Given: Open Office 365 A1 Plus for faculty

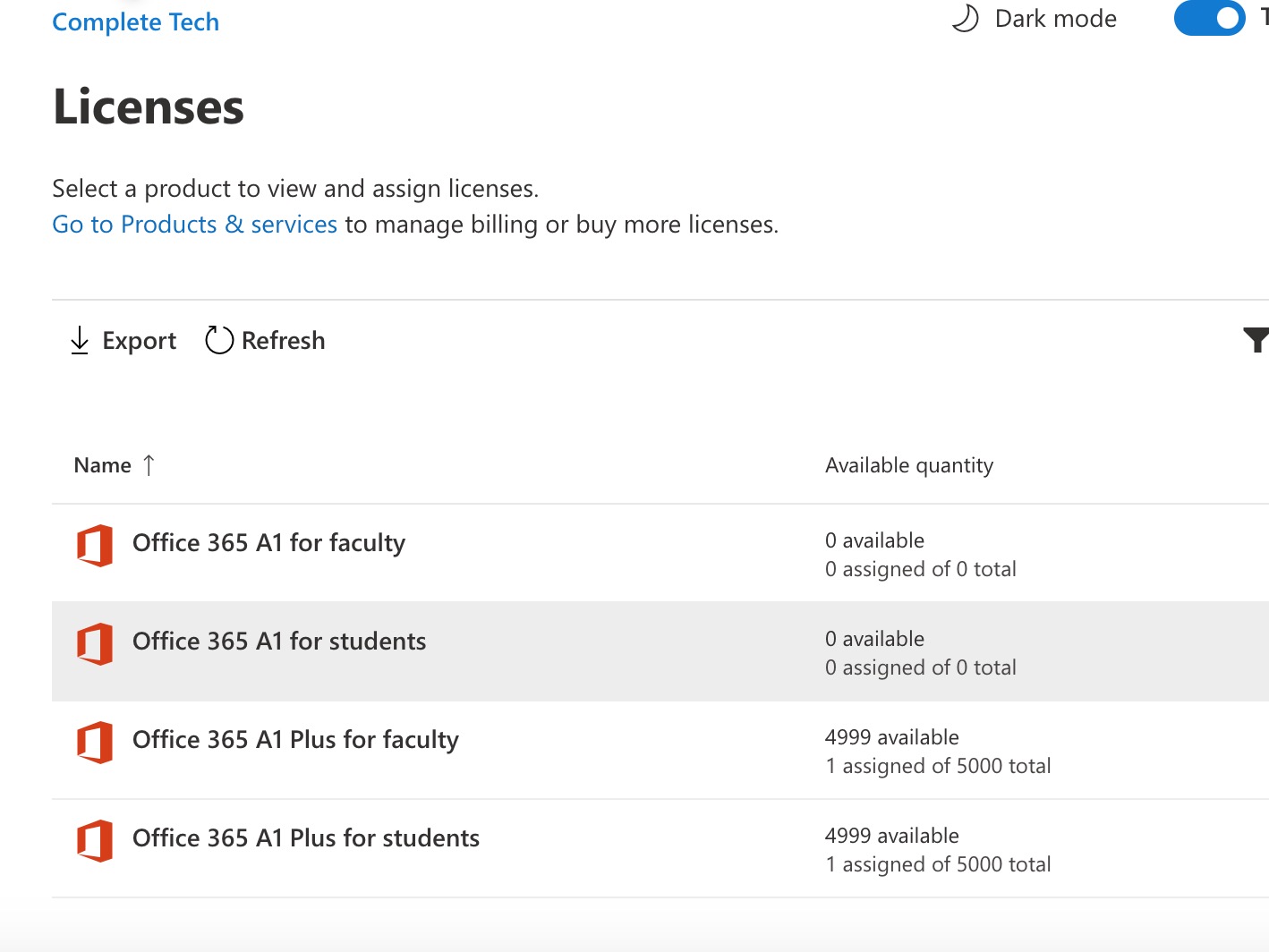Looking at the screenshot, I should coord(295,740).
